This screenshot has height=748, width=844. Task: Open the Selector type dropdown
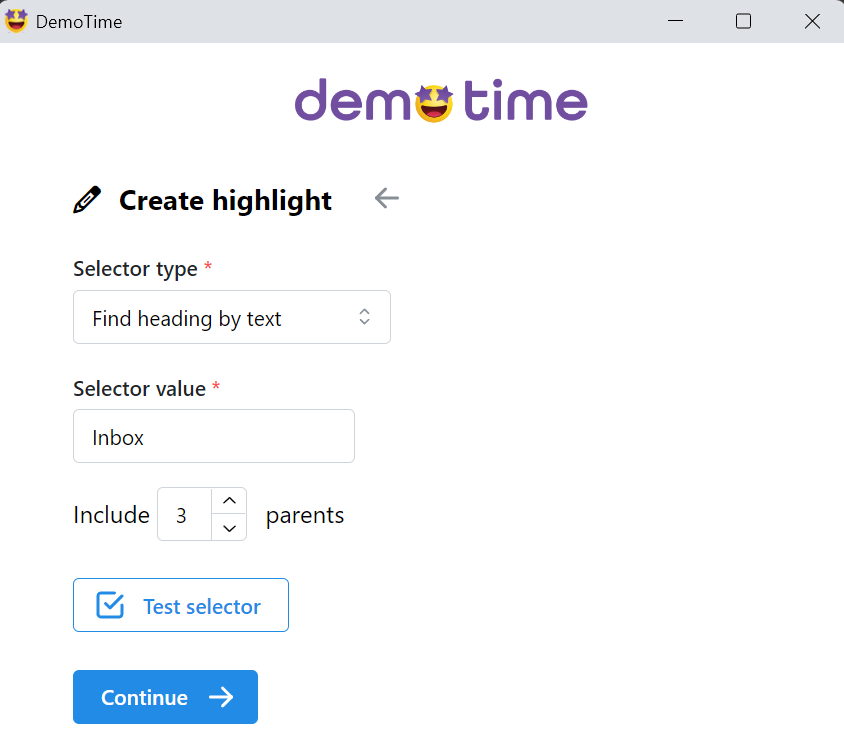coord(231,318)
